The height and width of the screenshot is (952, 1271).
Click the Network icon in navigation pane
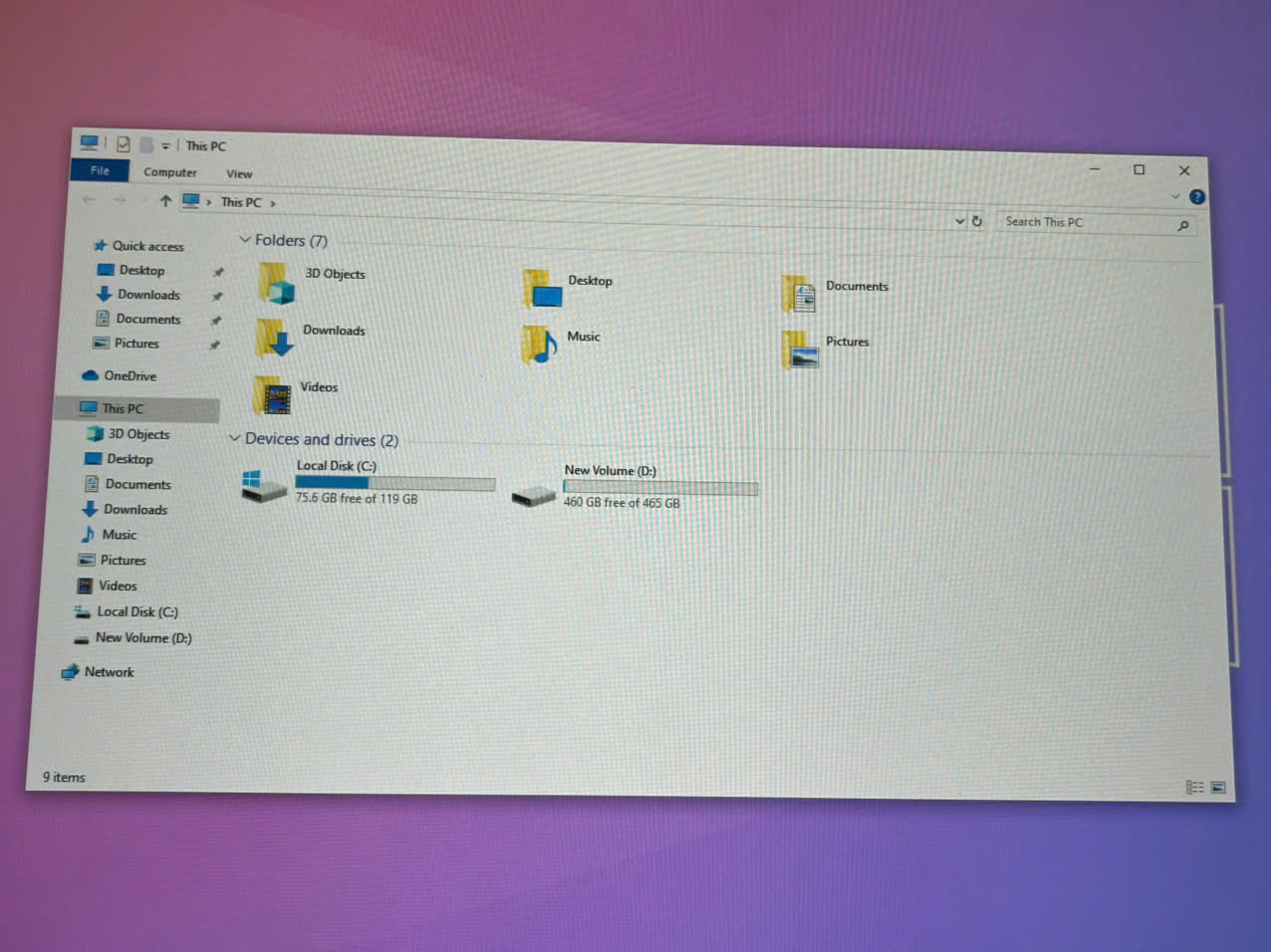(70, 672)
